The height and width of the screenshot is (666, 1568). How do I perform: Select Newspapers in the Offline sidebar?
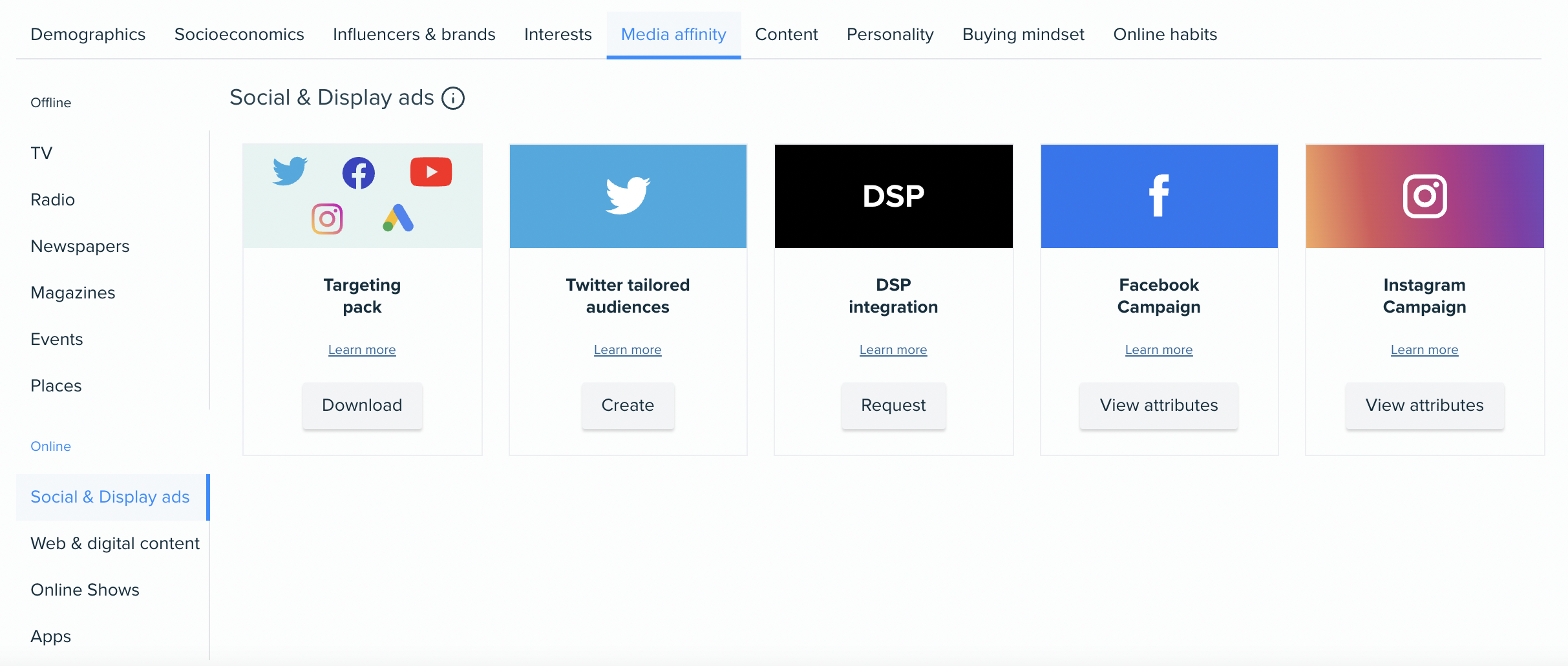click(80, 246)
